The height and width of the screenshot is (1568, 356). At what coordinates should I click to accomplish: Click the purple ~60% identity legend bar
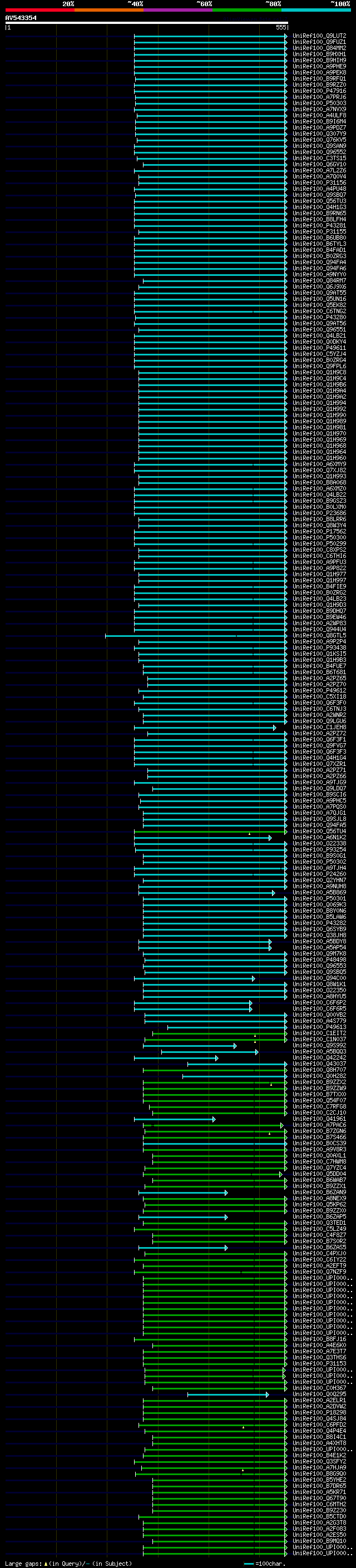coord(179,11)
